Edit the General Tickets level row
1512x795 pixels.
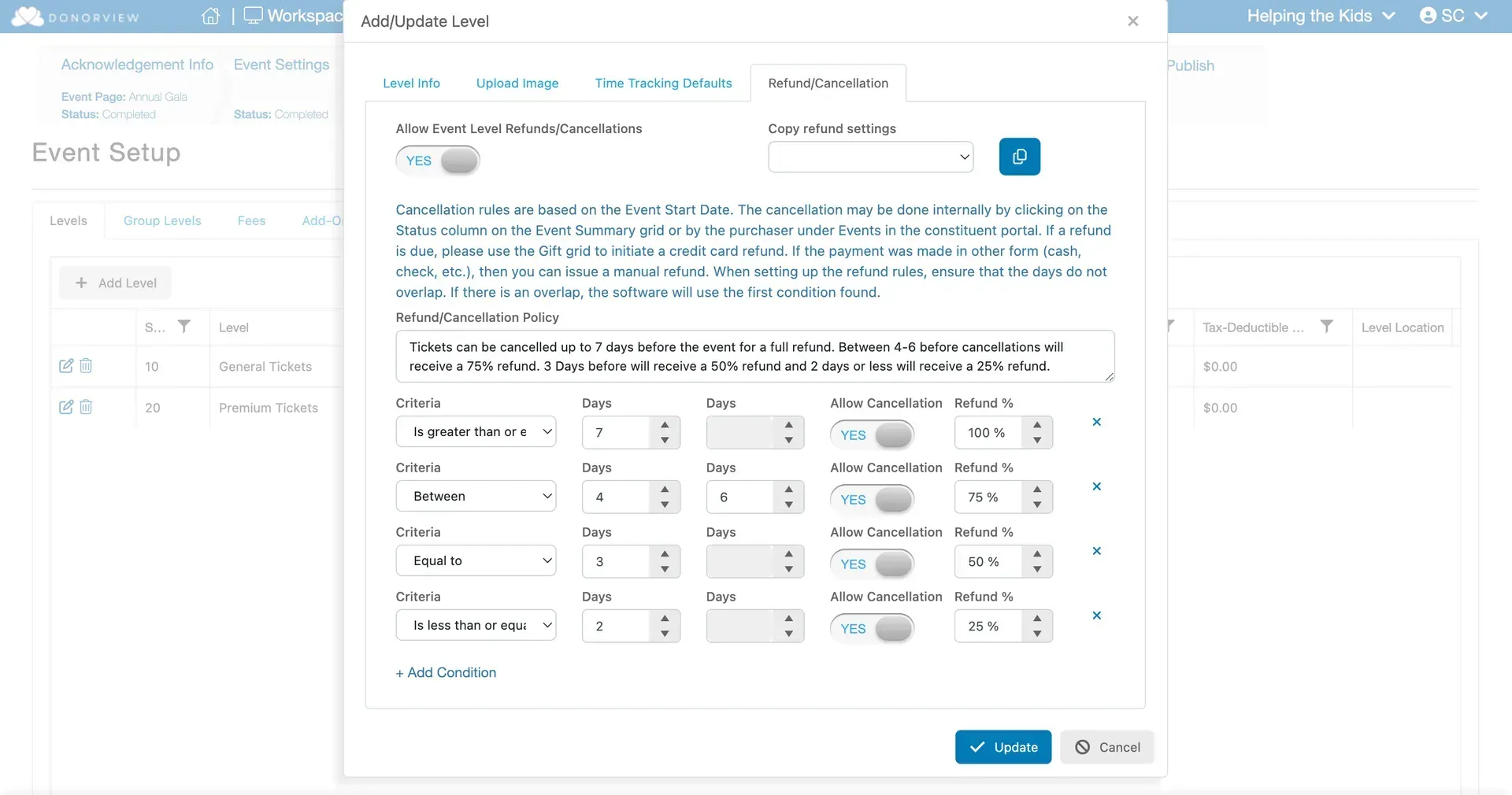tap(66, 366)
